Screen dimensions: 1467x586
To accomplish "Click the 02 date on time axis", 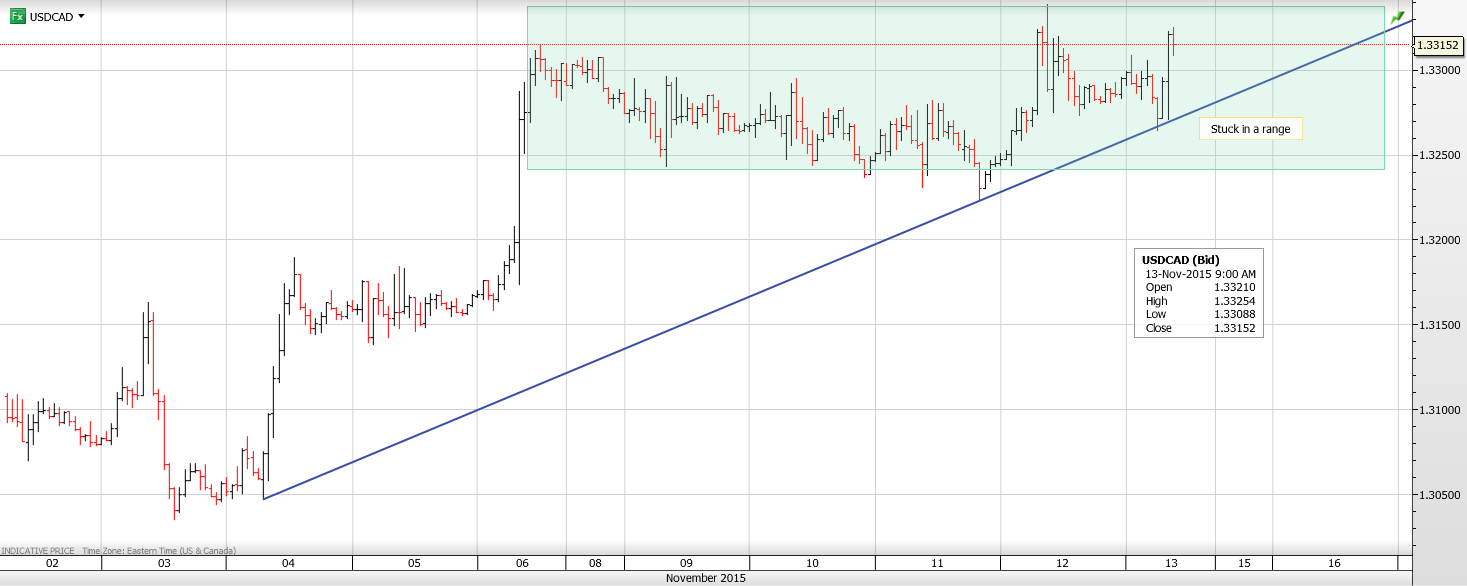I will click(x=51, y=563).
